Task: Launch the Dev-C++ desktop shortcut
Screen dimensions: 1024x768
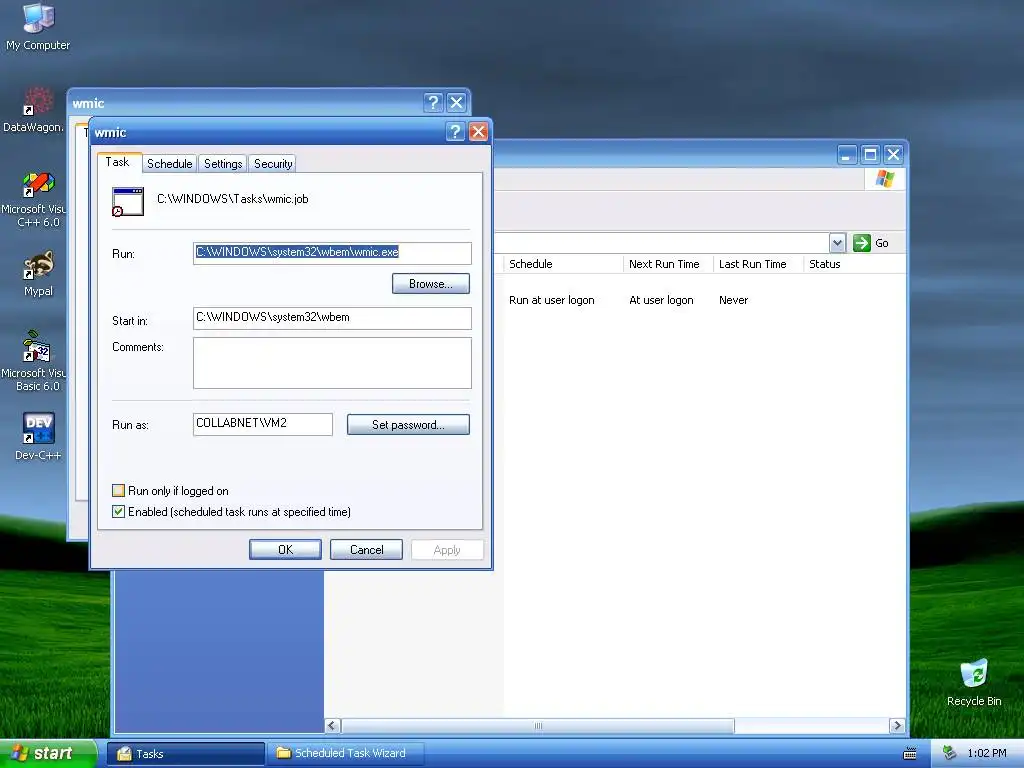Action: click(38, 436)
